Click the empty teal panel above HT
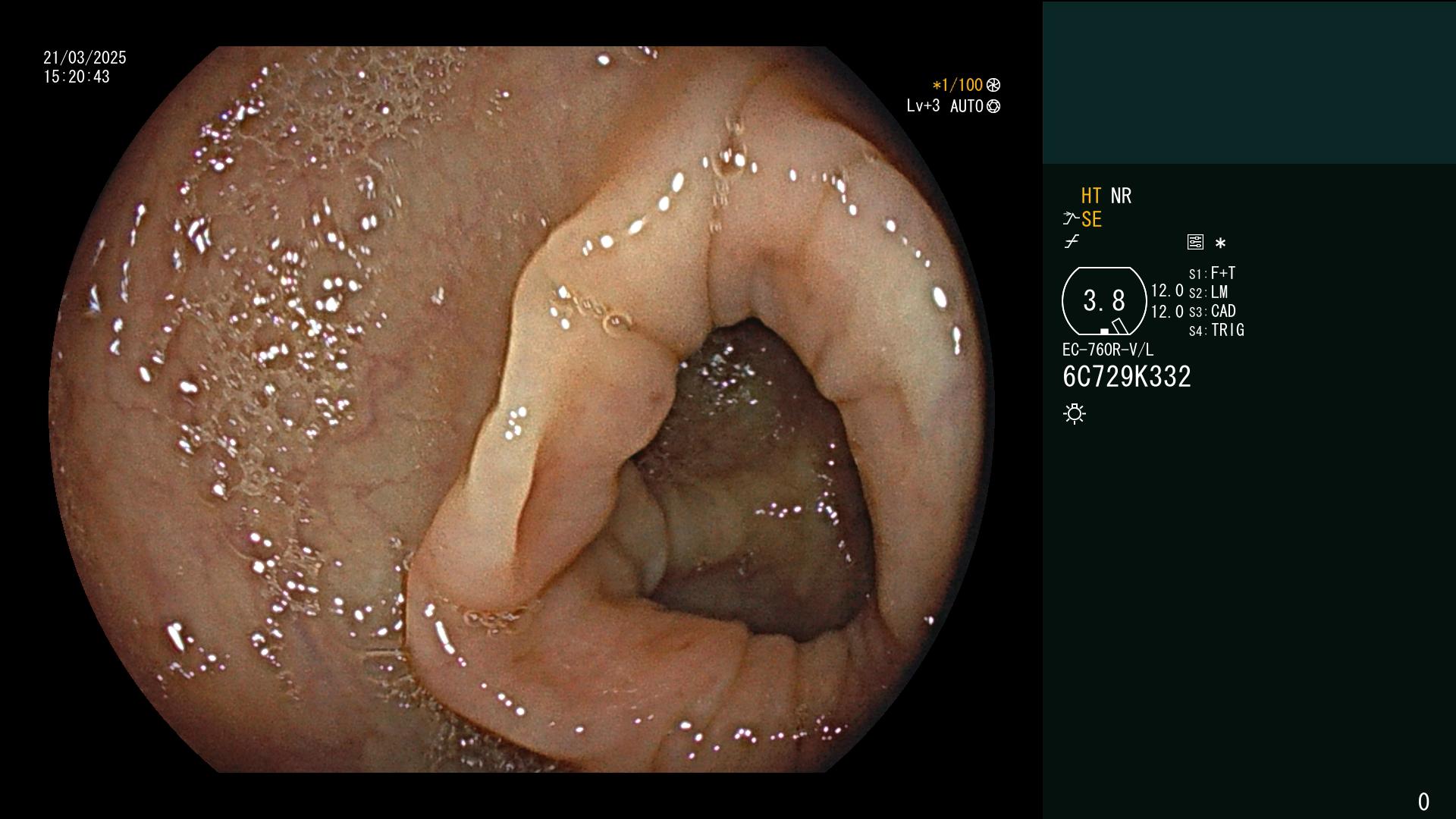The image size is (1456, 819). (1249, 83)
